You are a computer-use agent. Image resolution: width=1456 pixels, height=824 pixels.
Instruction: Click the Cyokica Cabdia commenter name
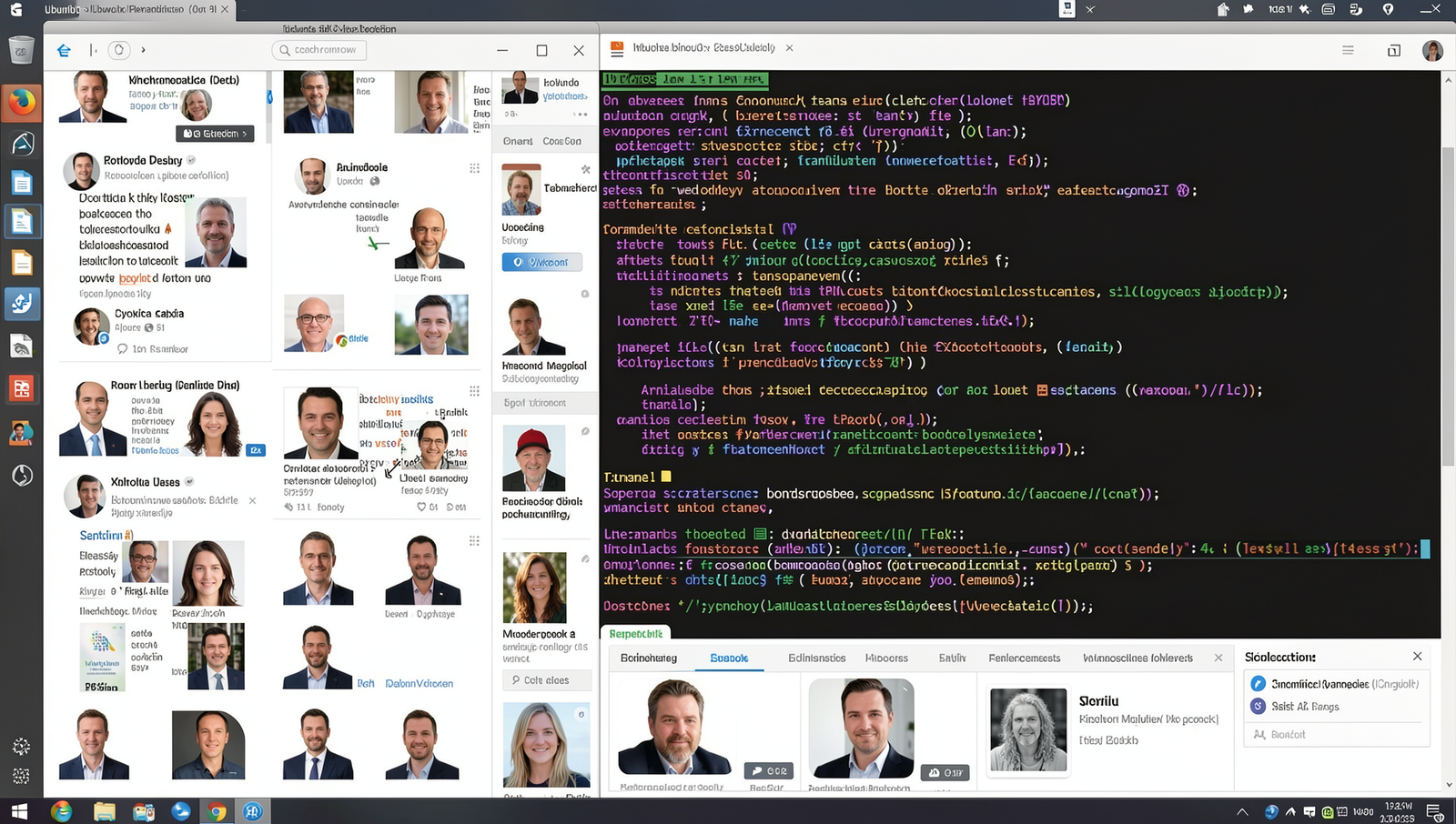149,313
